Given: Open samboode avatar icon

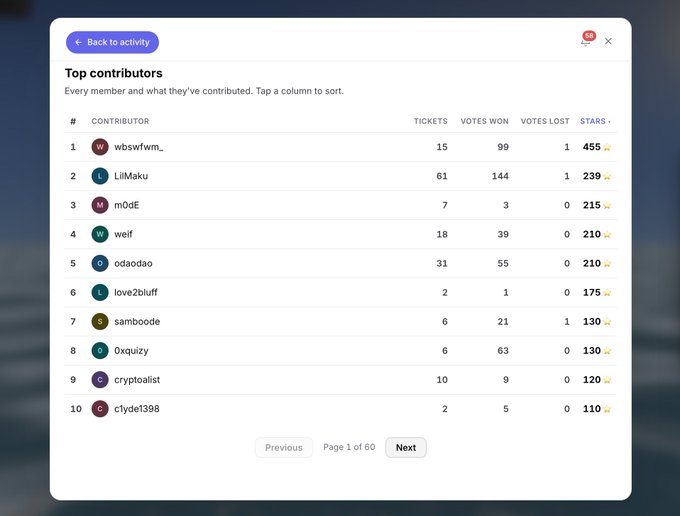Looking at the screenshot, I should [x=100, y=321].
